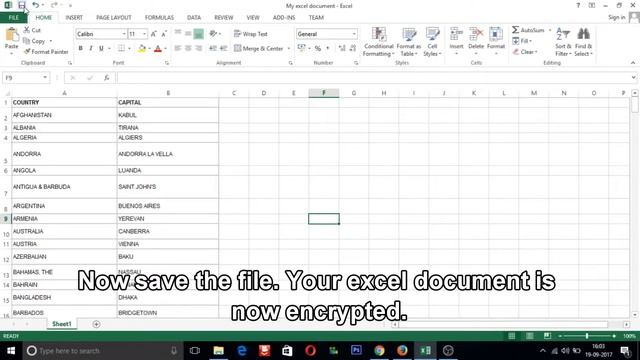Click the Windows Start button
The height and width of the screenshot is (360, 640).
tap(11, 351)
